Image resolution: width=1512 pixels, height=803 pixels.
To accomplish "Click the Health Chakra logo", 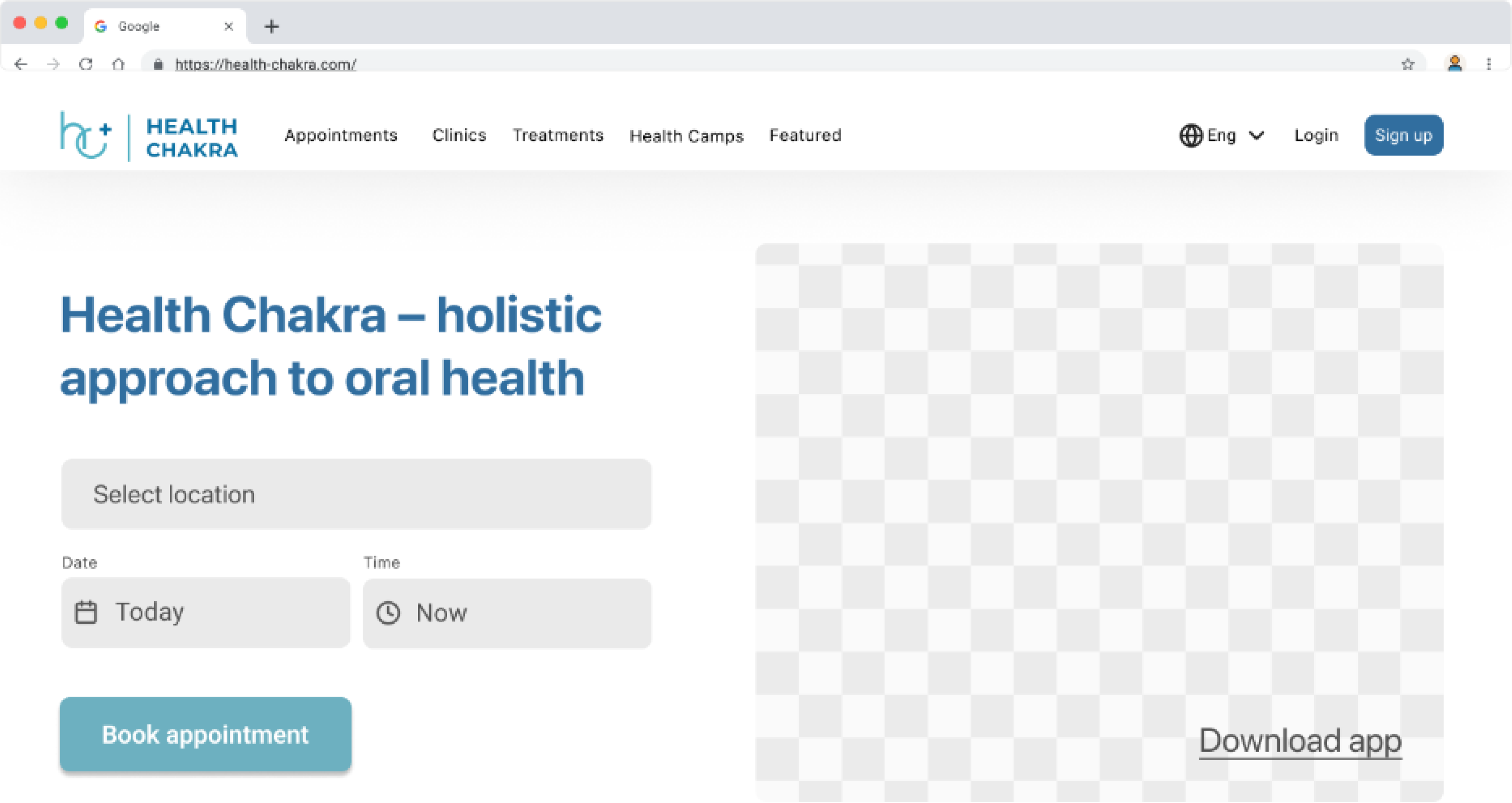I will click(x=149, y=136).
